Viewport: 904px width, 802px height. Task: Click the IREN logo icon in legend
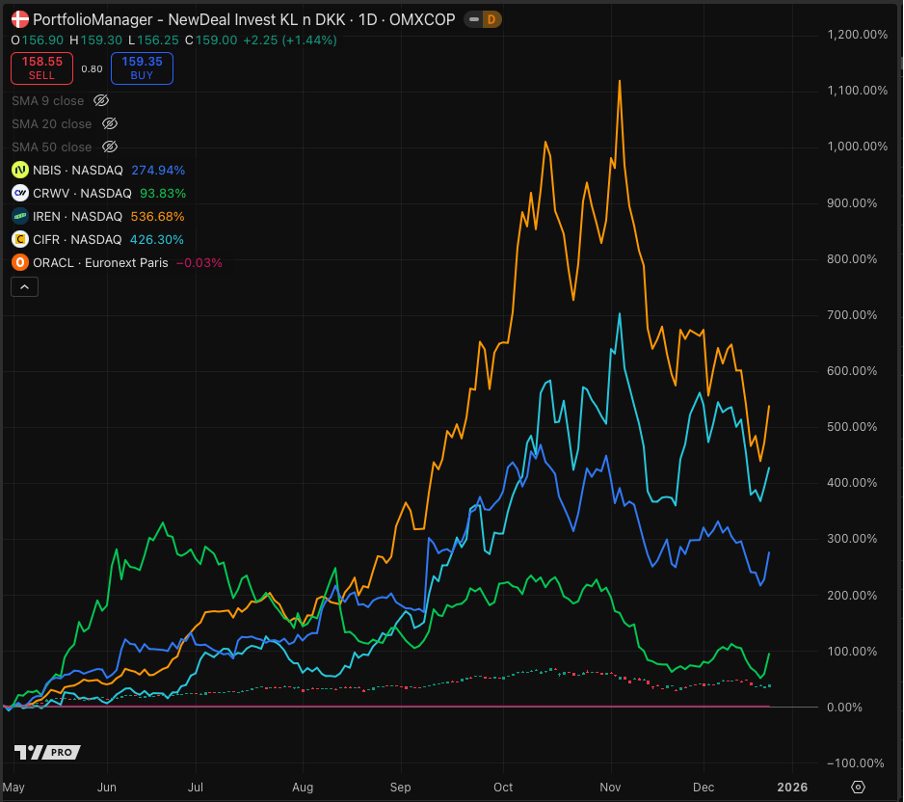pos(19,216)
